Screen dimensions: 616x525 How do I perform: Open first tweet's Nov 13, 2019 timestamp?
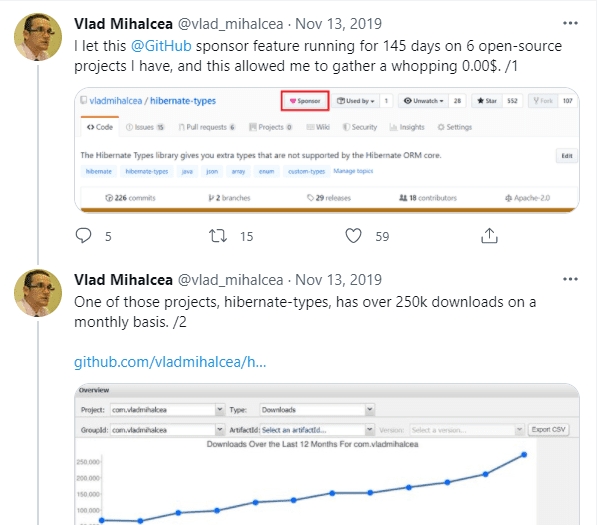[338, 24]
